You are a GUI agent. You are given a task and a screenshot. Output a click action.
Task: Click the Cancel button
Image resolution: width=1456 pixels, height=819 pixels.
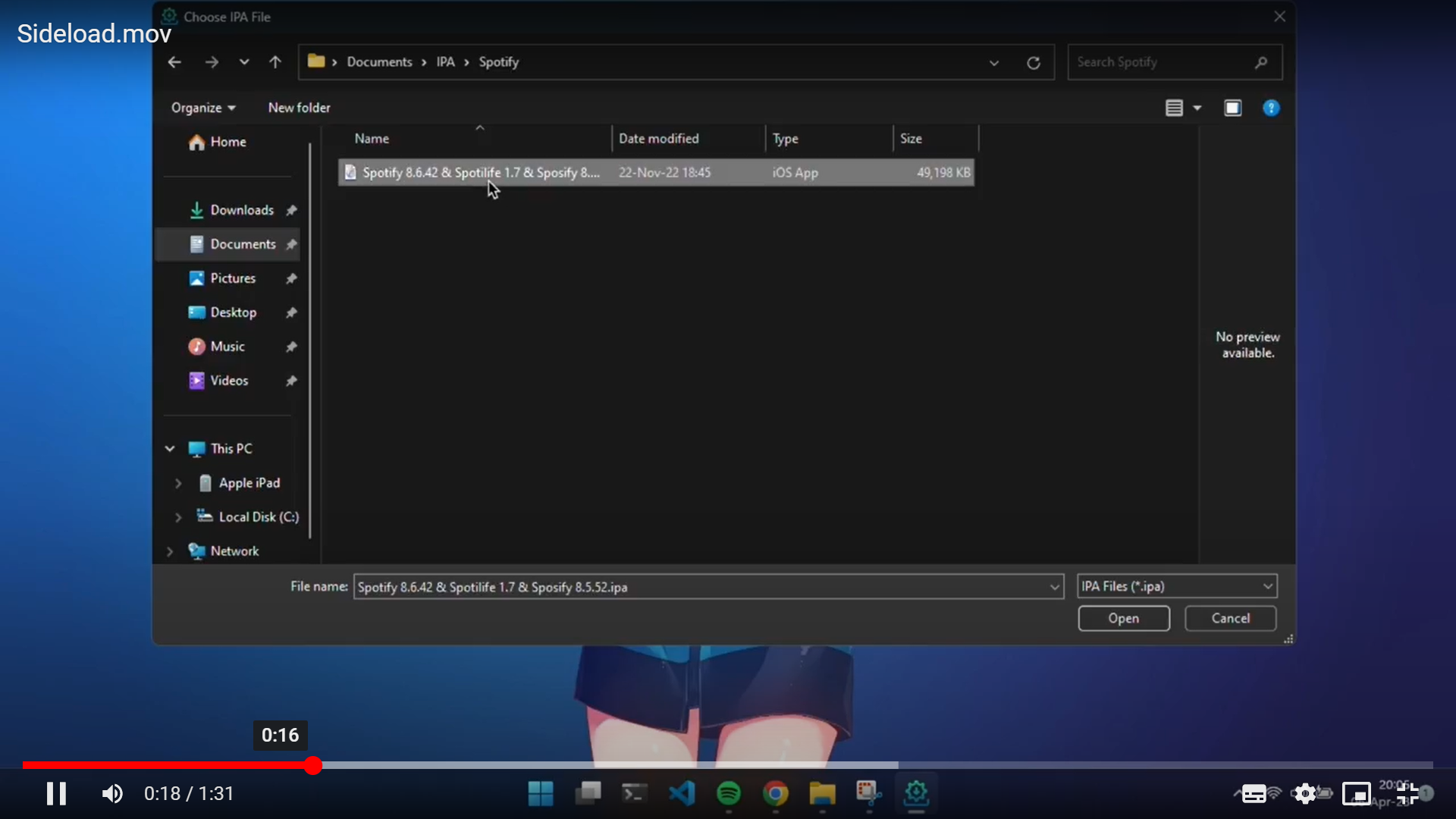[1230, 619]
